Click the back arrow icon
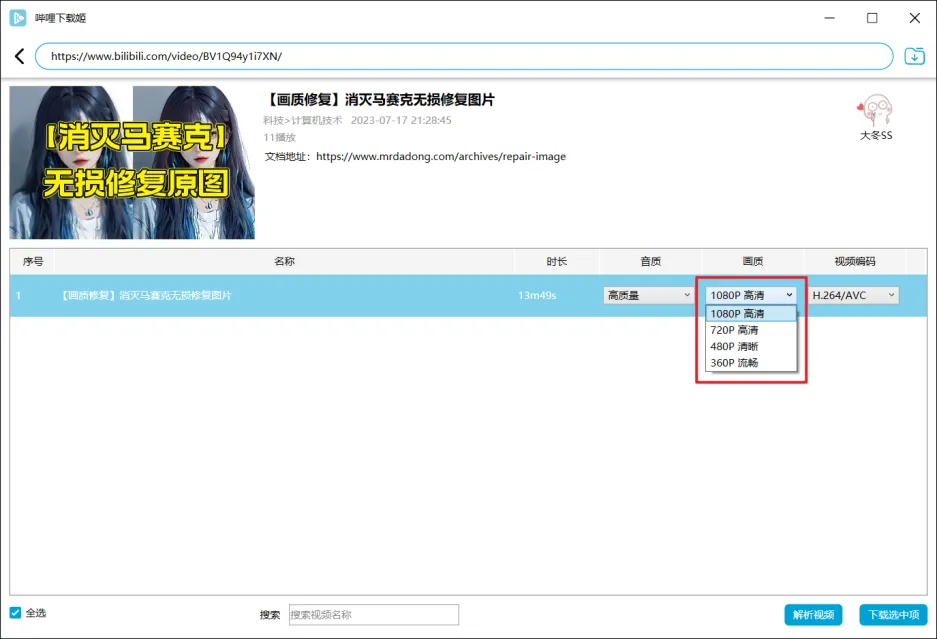Viewport: 937px width, 639px height. pos(19,56)
